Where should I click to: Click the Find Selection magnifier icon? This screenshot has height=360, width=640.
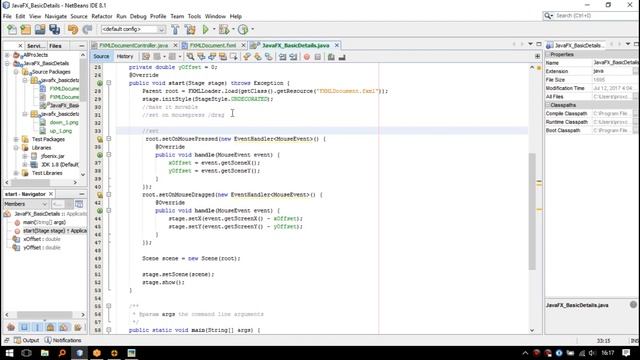click(x=190, y=57)
